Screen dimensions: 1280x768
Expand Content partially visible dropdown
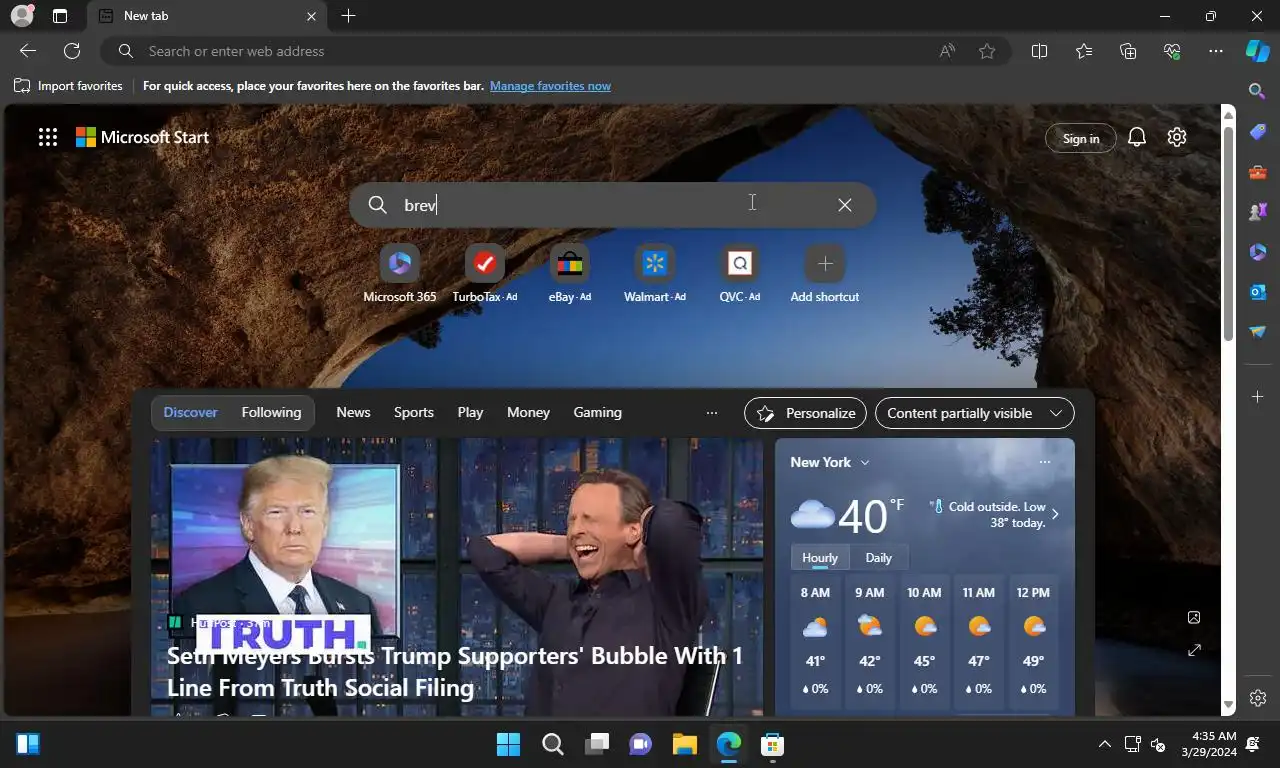point(974,413)
